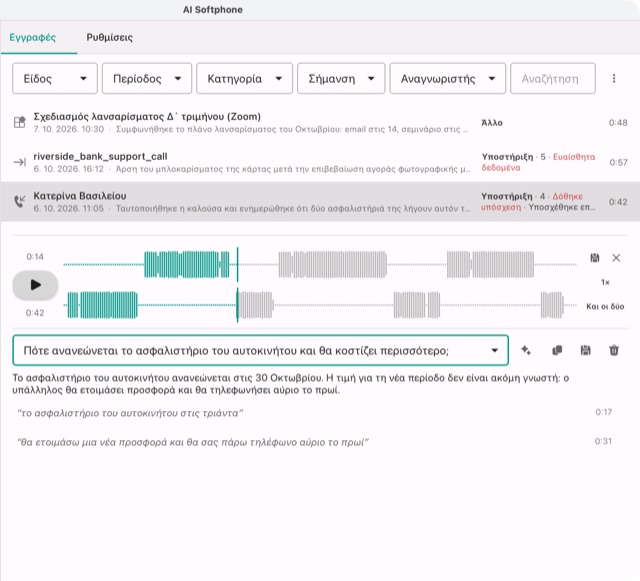
Task: Seek in the lower channel waveform
Action: click(x=320, y=305)
